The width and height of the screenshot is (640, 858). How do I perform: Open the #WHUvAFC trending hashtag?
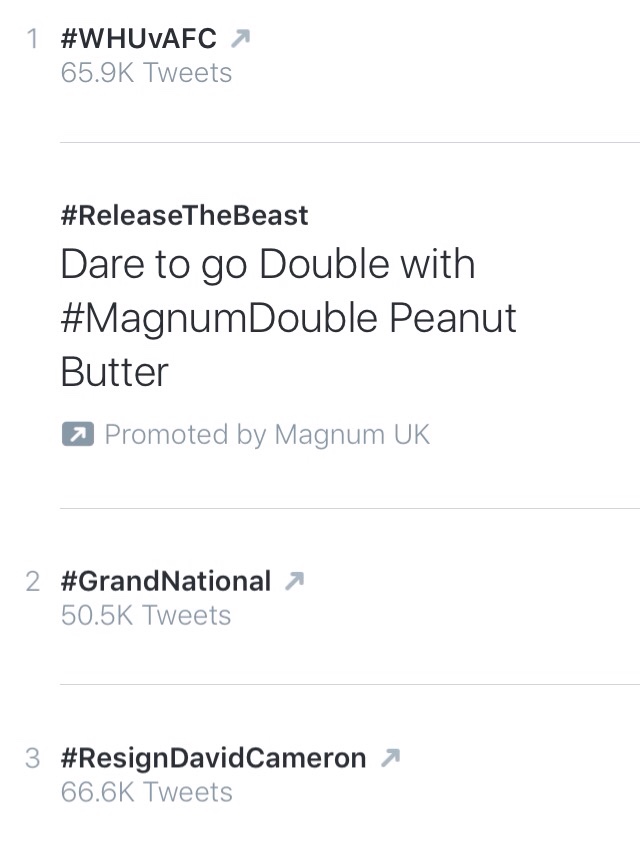[138, 40]
